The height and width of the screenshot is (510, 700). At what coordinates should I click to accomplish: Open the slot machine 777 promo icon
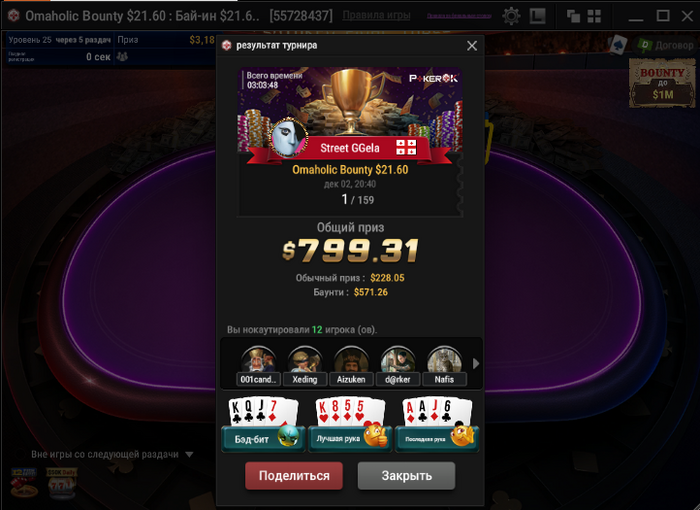[x=61, y=483]
